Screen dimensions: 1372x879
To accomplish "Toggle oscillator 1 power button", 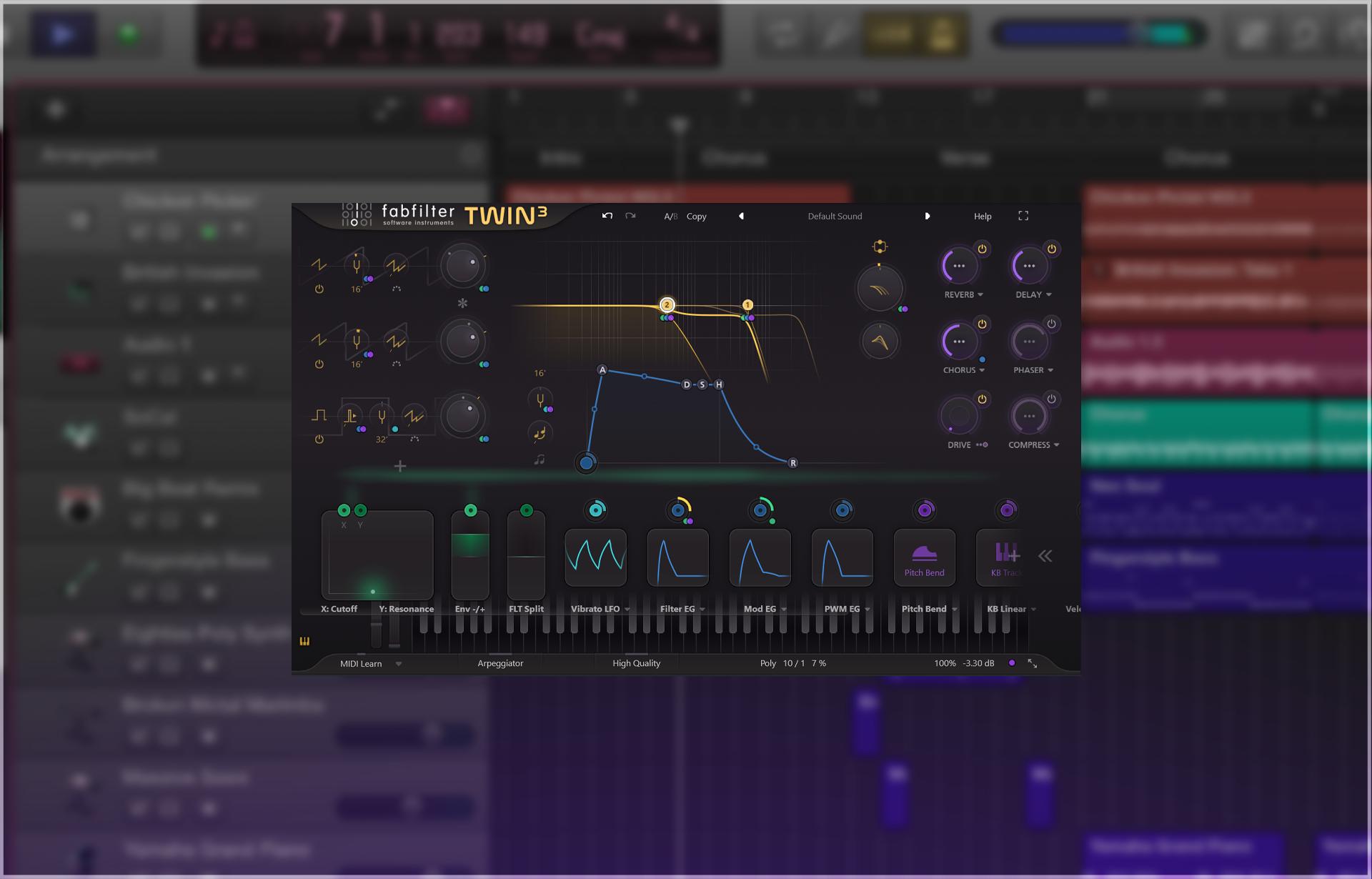I will [x=319, y=289].
